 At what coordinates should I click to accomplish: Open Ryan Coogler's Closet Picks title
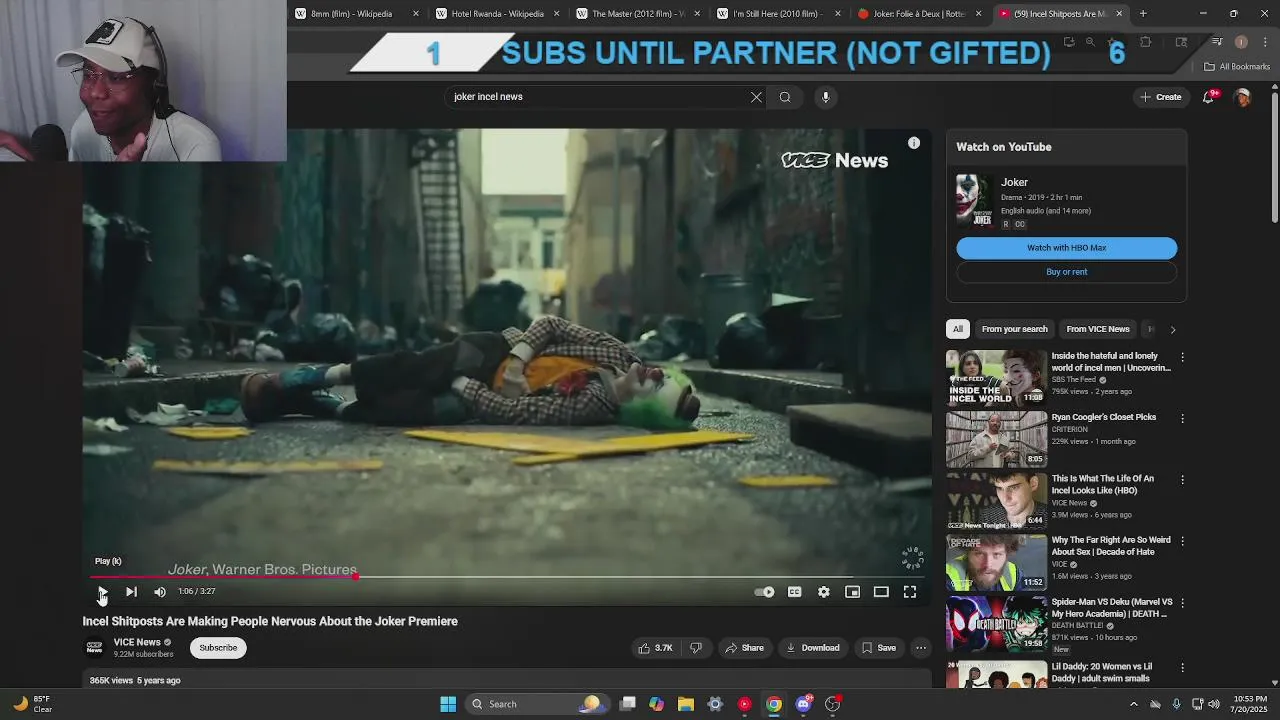1103,417
